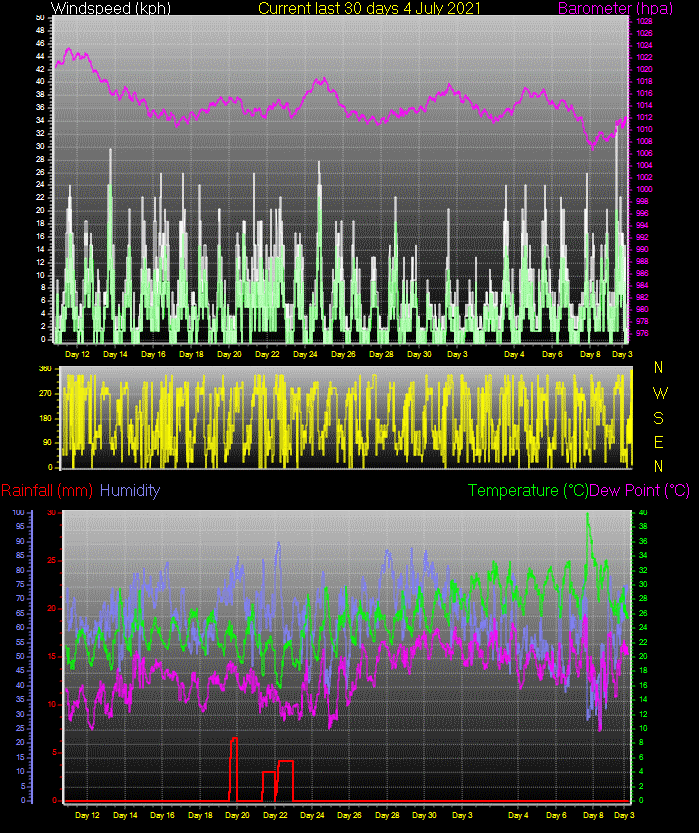Click Day 28 on the windspeed chart axis
This screenshot has width=699, height=833.
coord(381,354)
